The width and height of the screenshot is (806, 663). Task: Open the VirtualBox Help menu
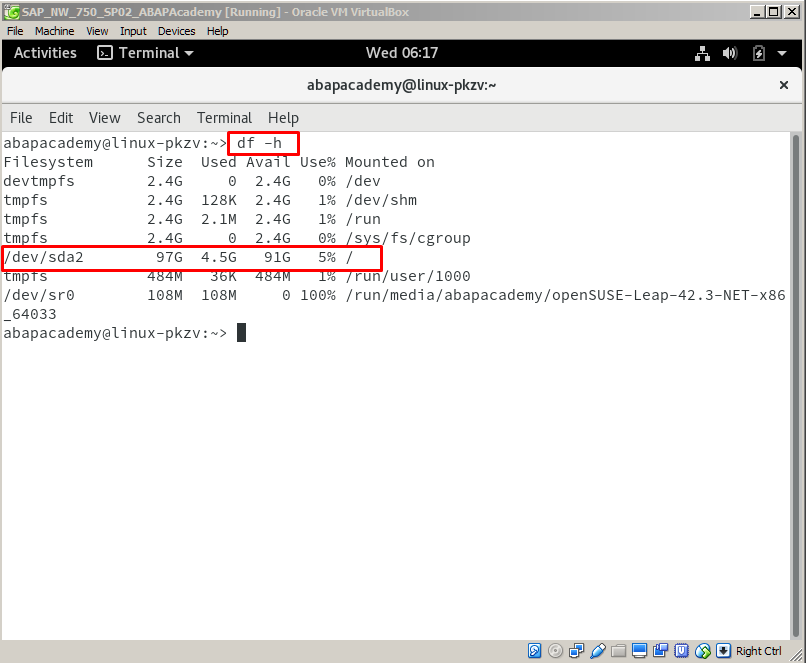217,31
